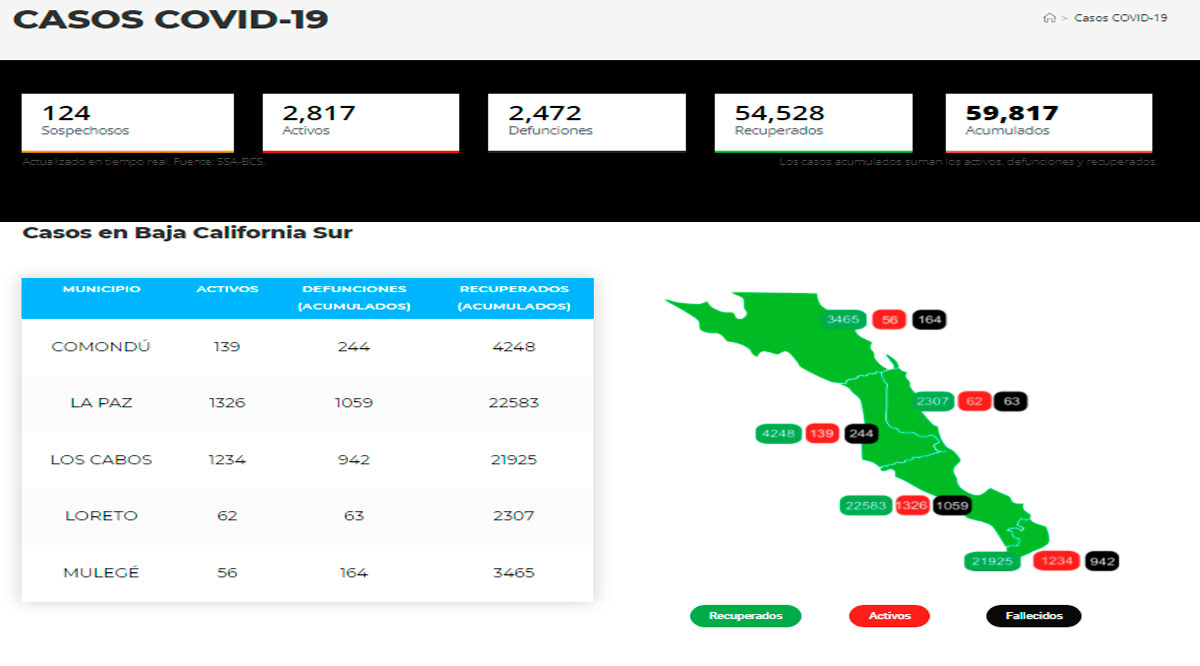Click the red 62 Loreto map badge
This screenshot has width=1200, height=666.
pos(973,401)
